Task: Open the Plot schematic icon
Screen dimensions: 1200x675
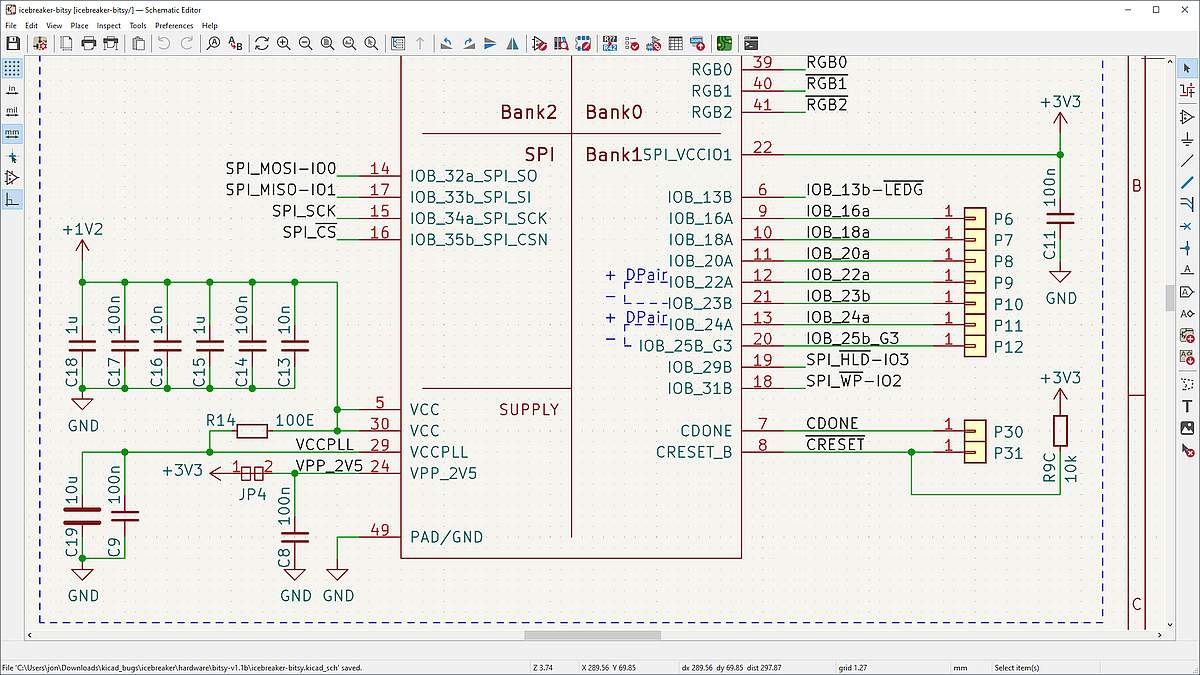Action: (111, 44)
